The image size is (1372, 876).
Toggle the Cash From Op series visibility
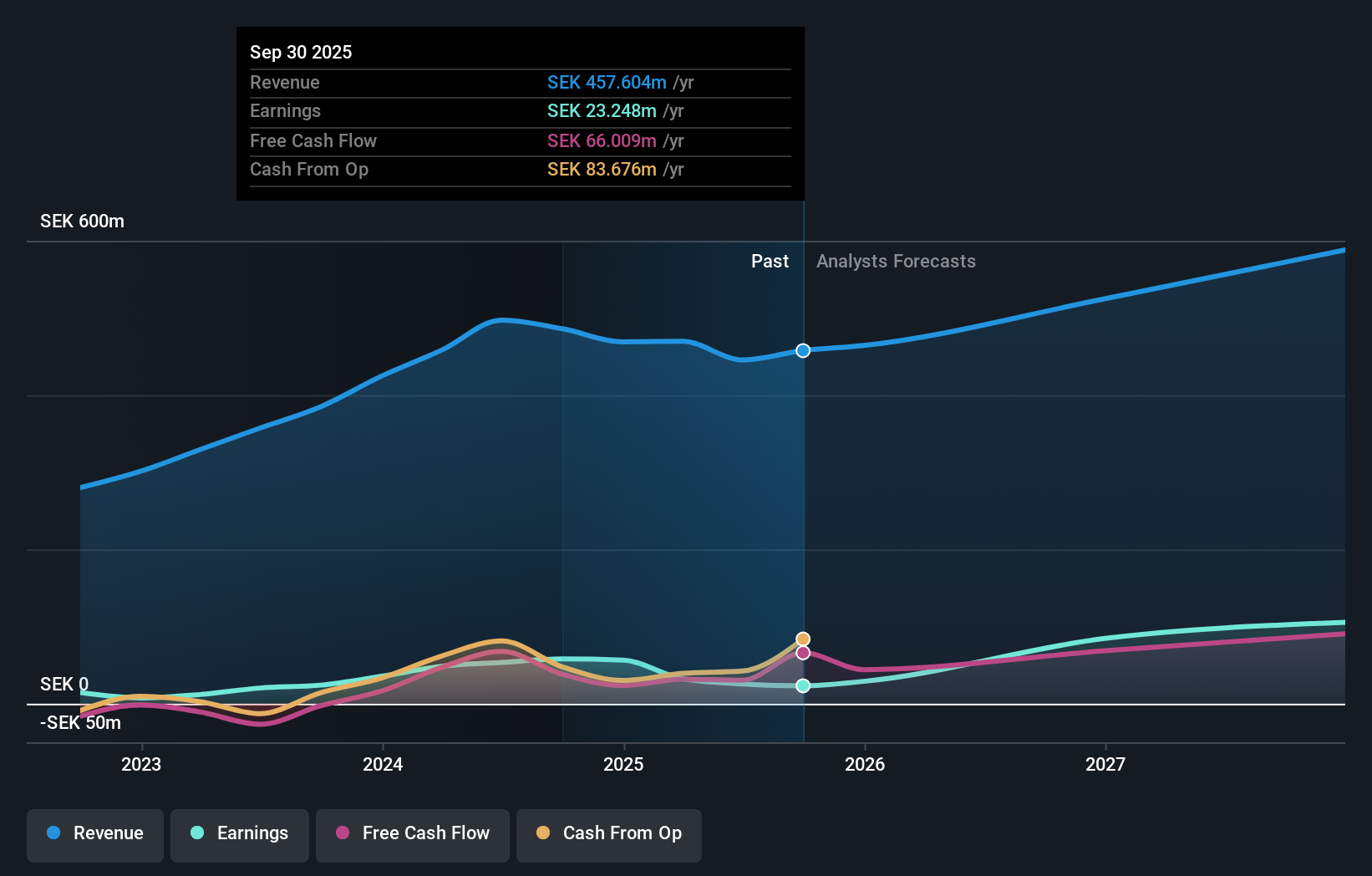tap(608, 834)
